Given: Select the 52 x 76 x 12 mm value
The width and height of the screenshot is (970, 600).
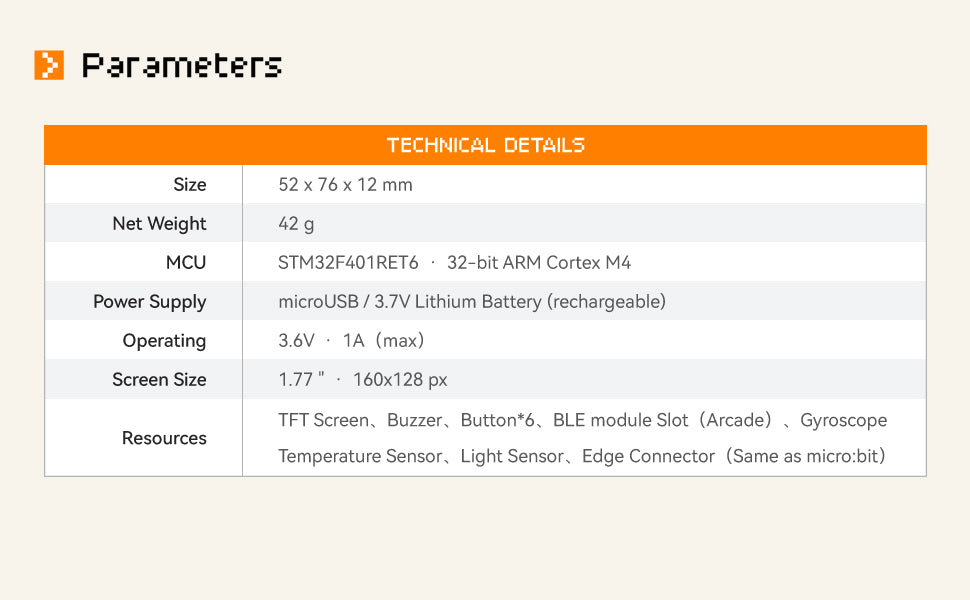Looking at the screenshot, I should tap(345, 185).
